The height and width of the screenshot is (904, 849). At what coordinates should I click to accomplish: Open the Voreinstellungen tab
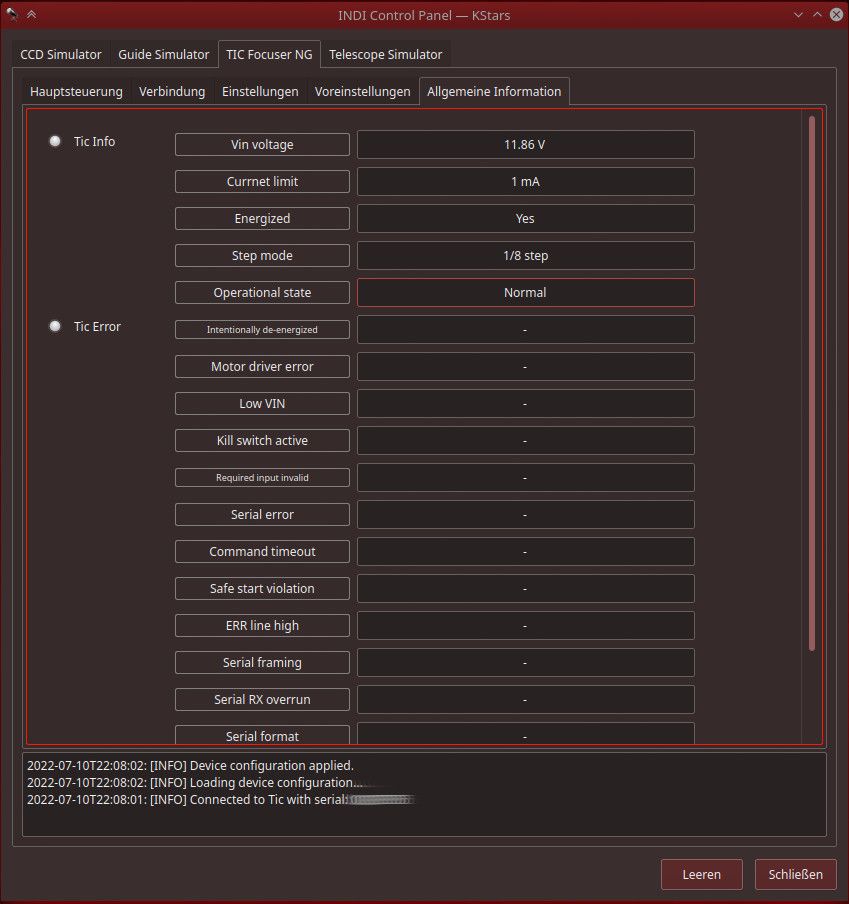click(x=362, y=91)
